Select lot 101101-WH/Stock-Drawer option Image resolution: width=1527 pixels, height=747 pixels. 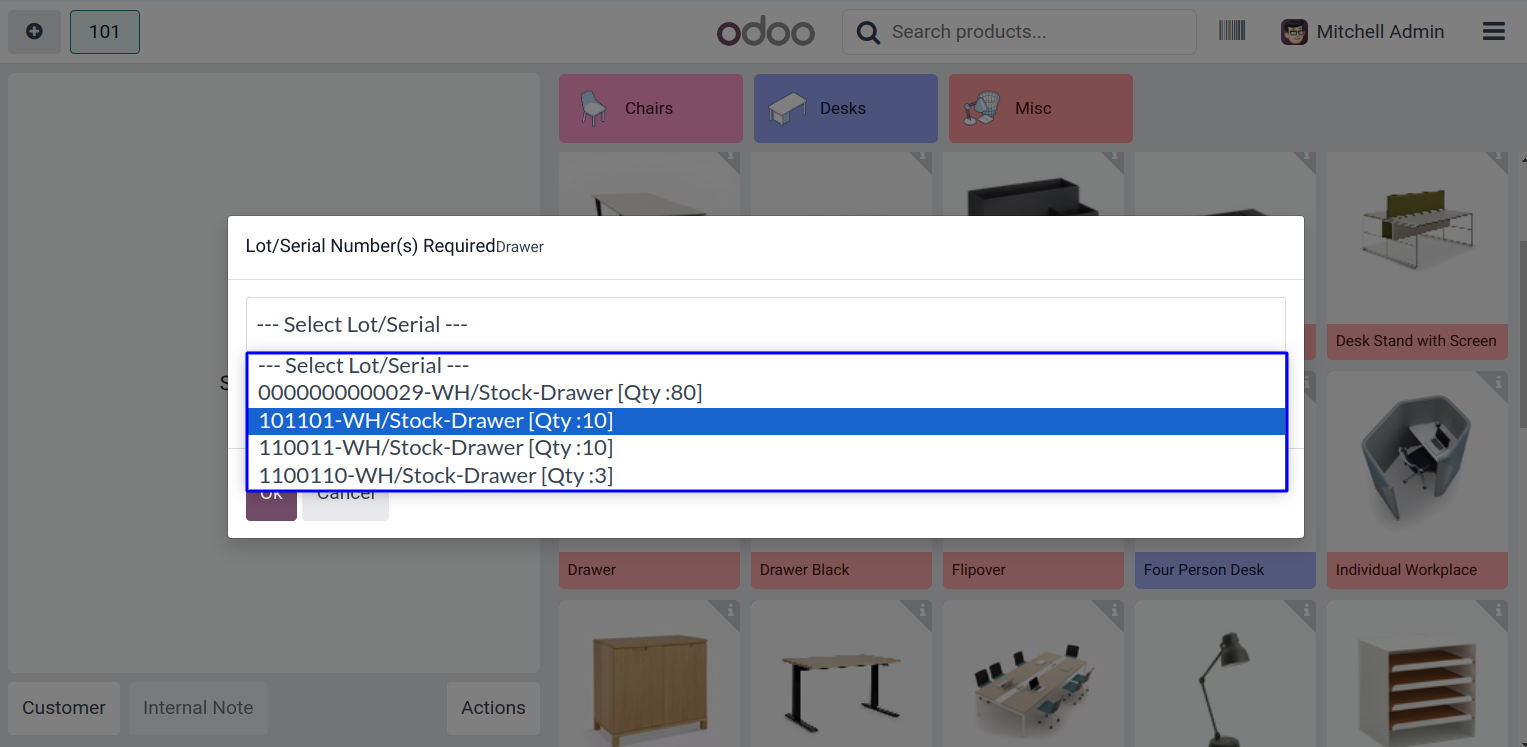(x=435, y=421)
